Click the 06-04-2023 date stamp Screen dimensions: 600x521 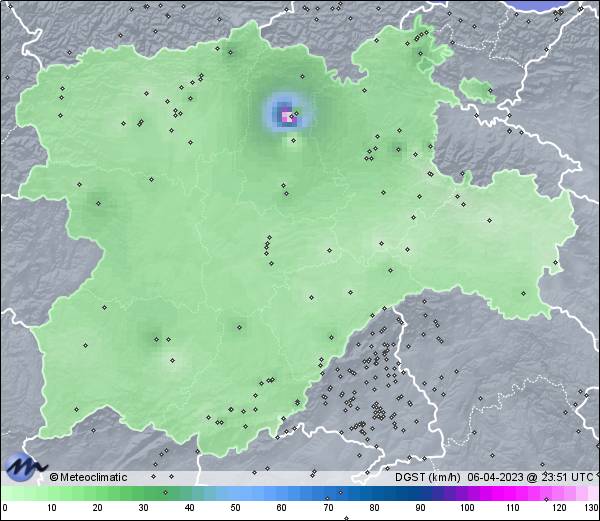[495, 477]
